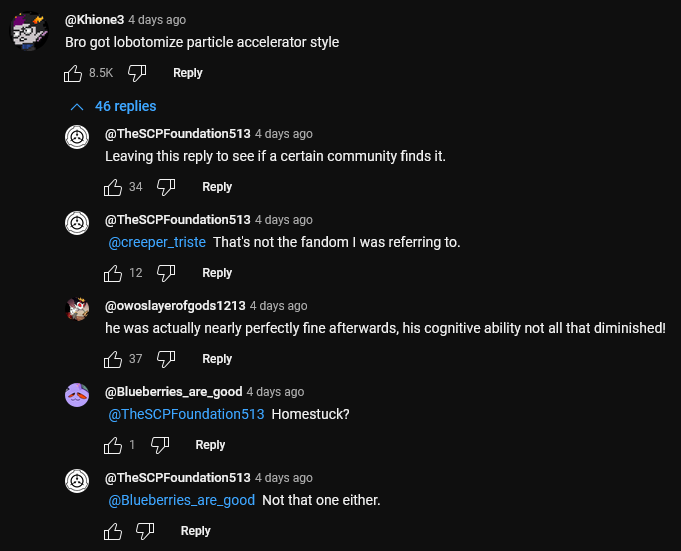
Task: Like the reply with 34 likes
Action: coord(113,187)
